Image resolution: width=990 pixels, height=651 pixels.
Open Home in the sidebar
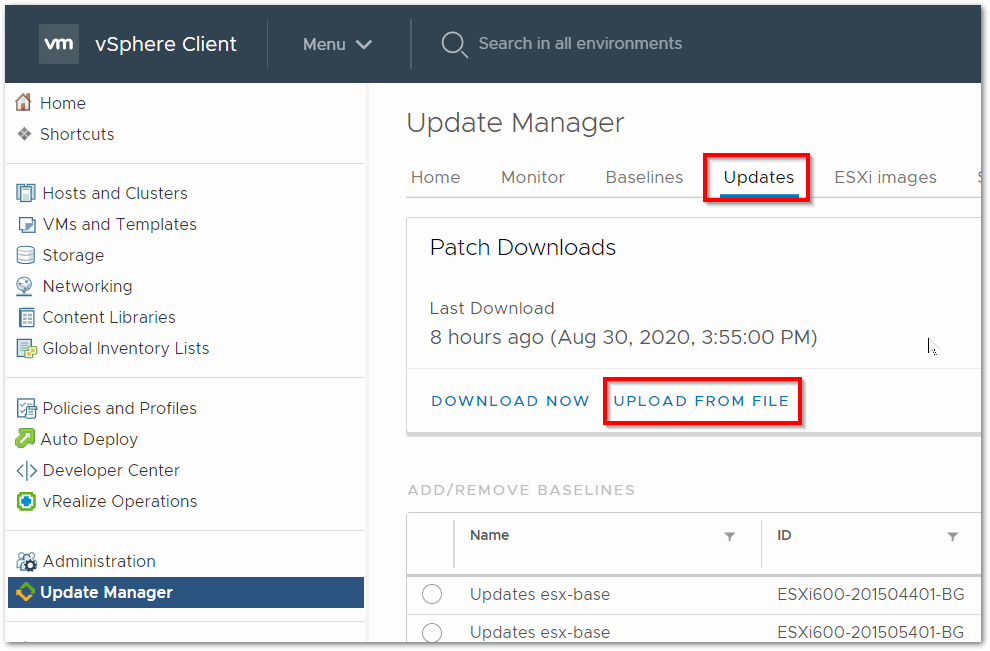tap(63, 103)
